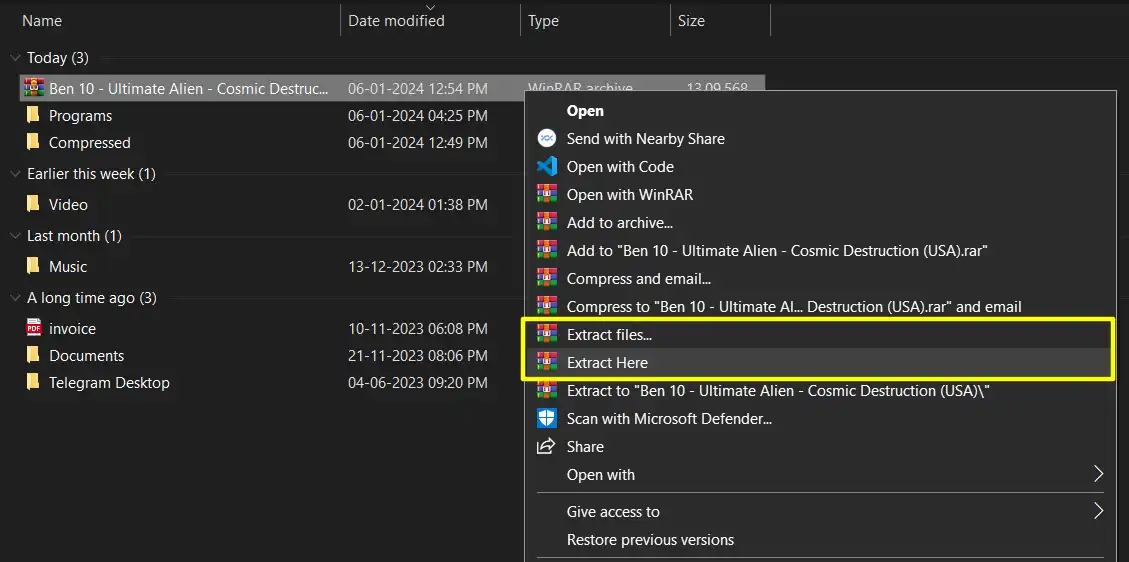
Task: Click the Visual Studio Code icon in menu
Action: point(546,167)
